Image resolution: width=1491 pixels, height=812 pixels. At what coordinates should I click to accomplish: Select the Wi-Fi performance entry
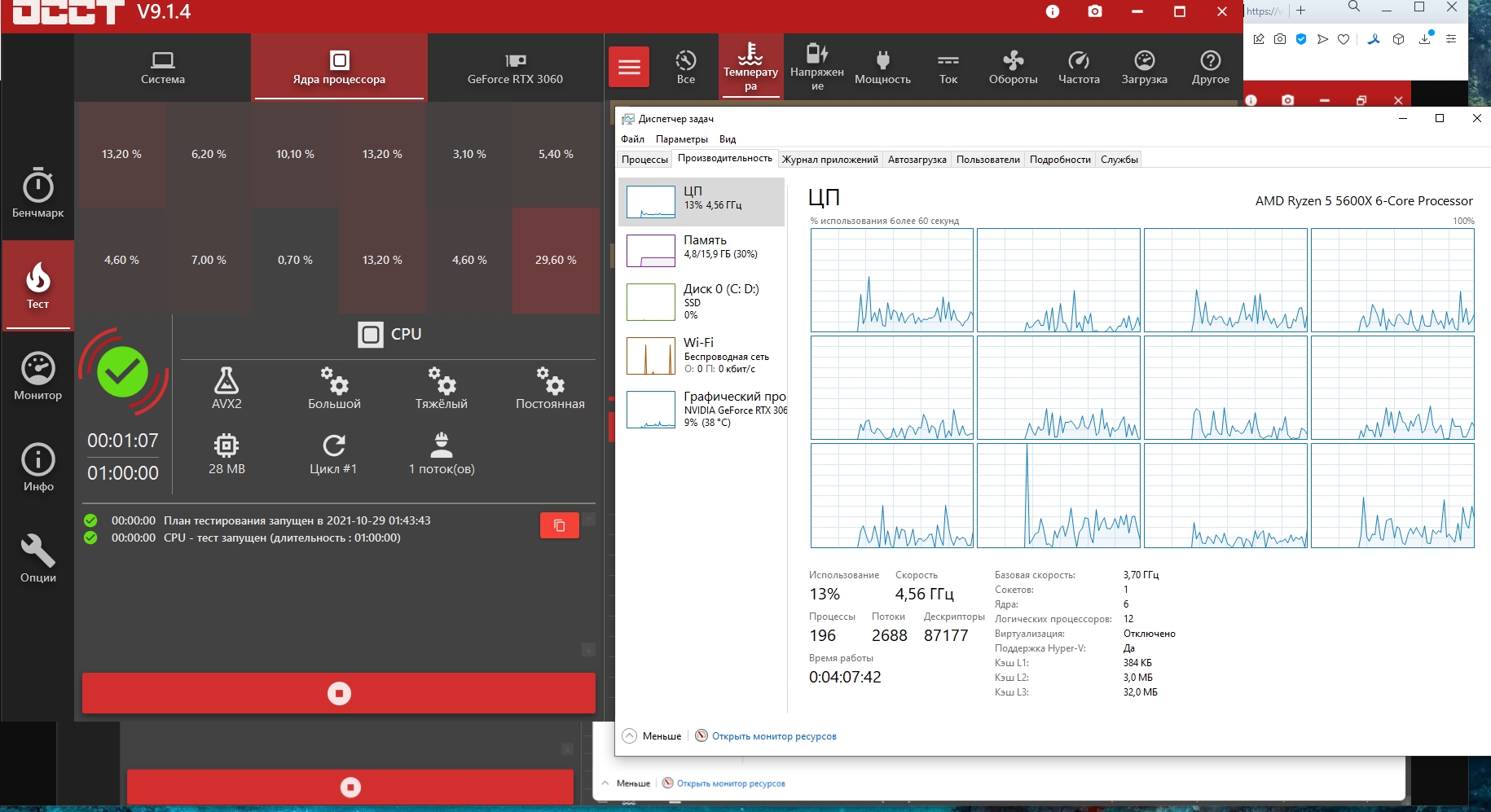tap(702, 355)
